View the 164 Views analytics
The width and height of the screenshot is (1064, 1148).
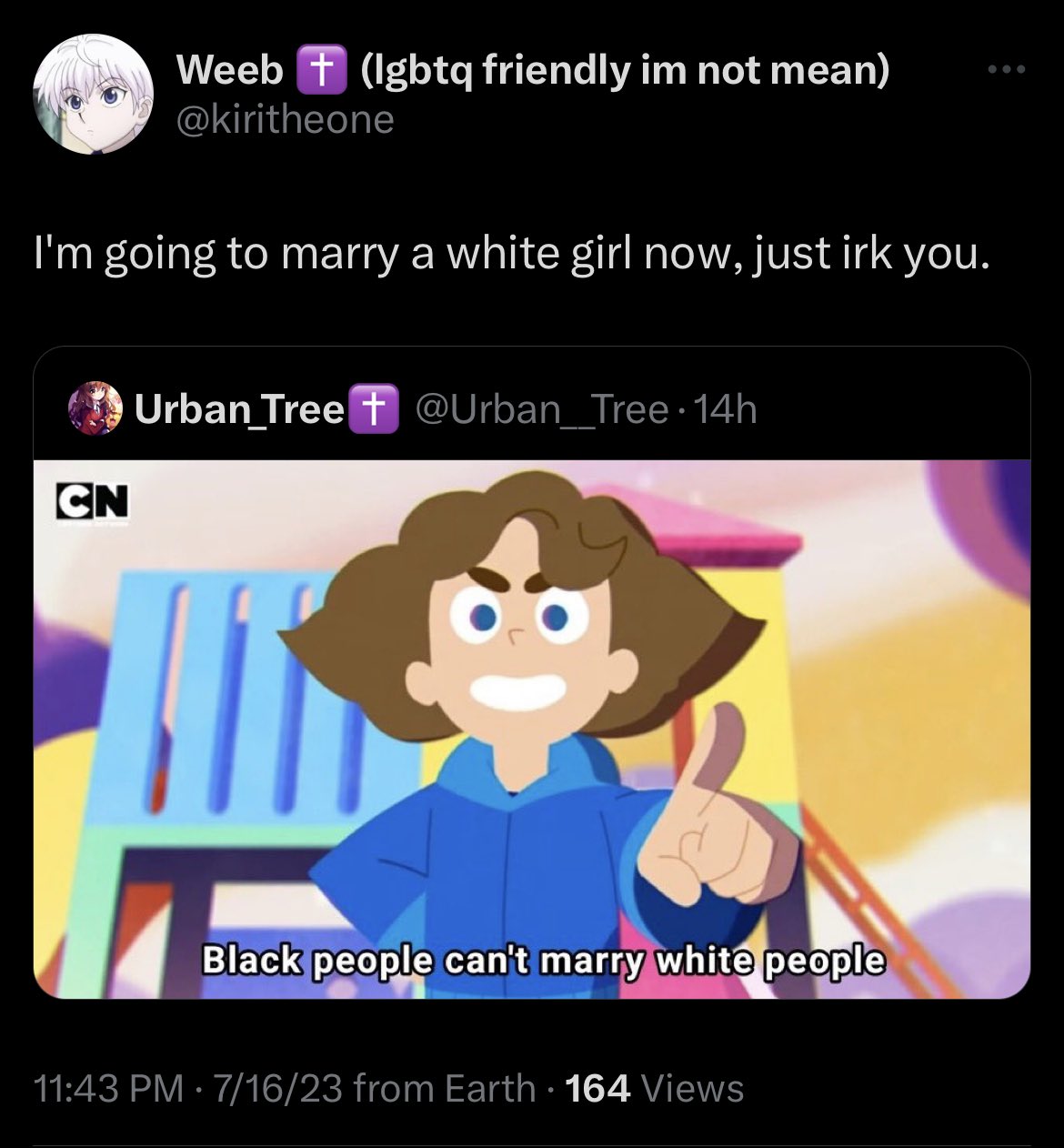tap(655, 1088)
